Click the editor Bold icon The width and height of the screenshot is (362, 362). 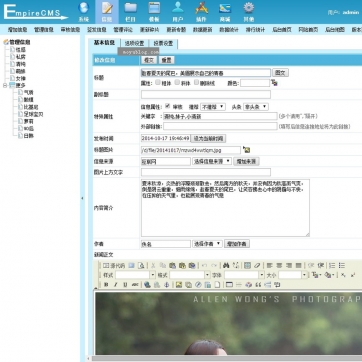[x=106, y=285]
